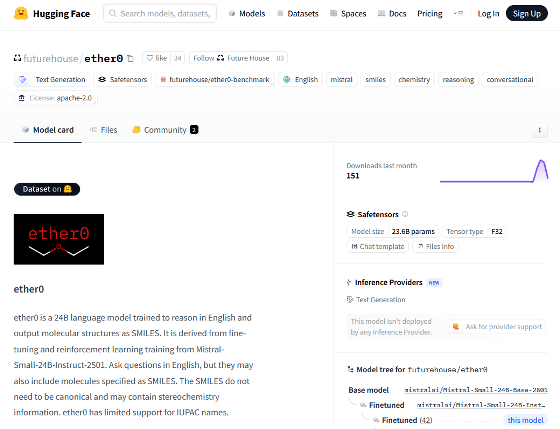This screenshot has width=560, height=429.
Task: Click the Log In link
Action: click(x=488, y=14)
